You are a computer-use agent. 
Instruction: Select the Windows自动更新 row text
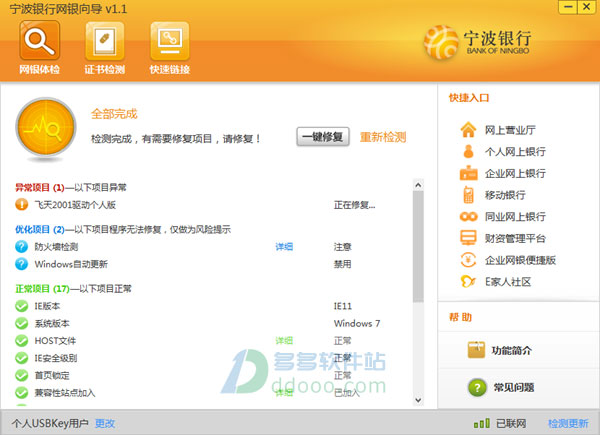point(71,264)
